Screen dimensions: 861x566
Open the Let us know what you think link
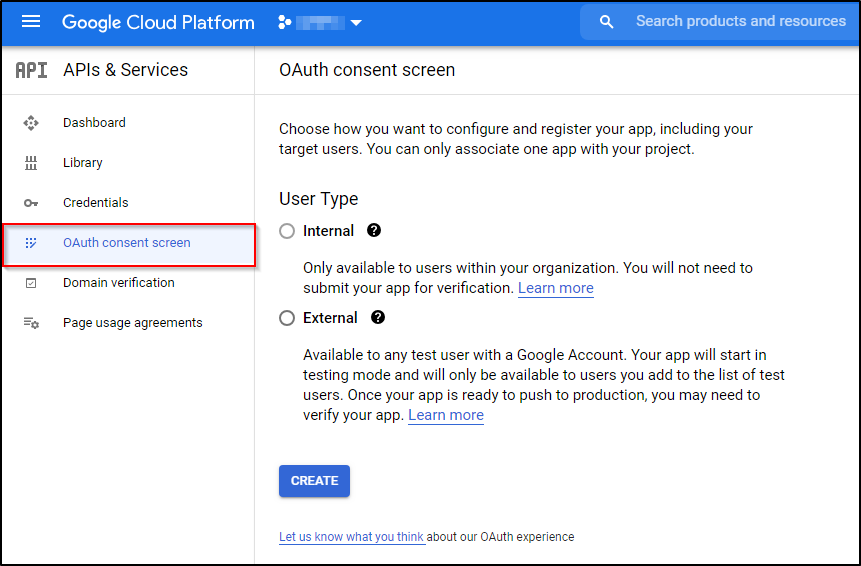click(x=351, y=537)
